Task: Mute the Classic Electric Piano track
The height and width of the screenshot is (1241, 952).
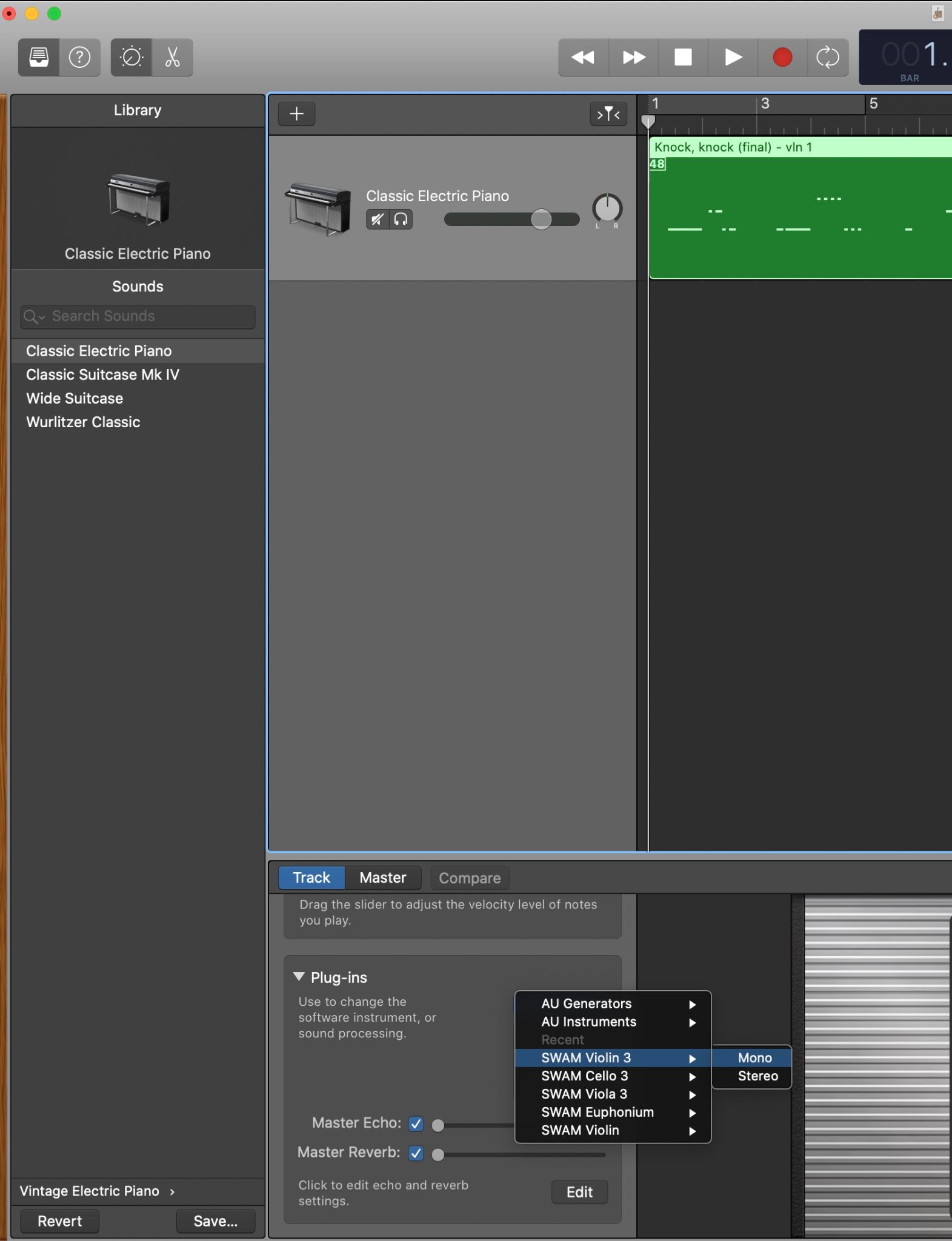Action: pos(378,219)
